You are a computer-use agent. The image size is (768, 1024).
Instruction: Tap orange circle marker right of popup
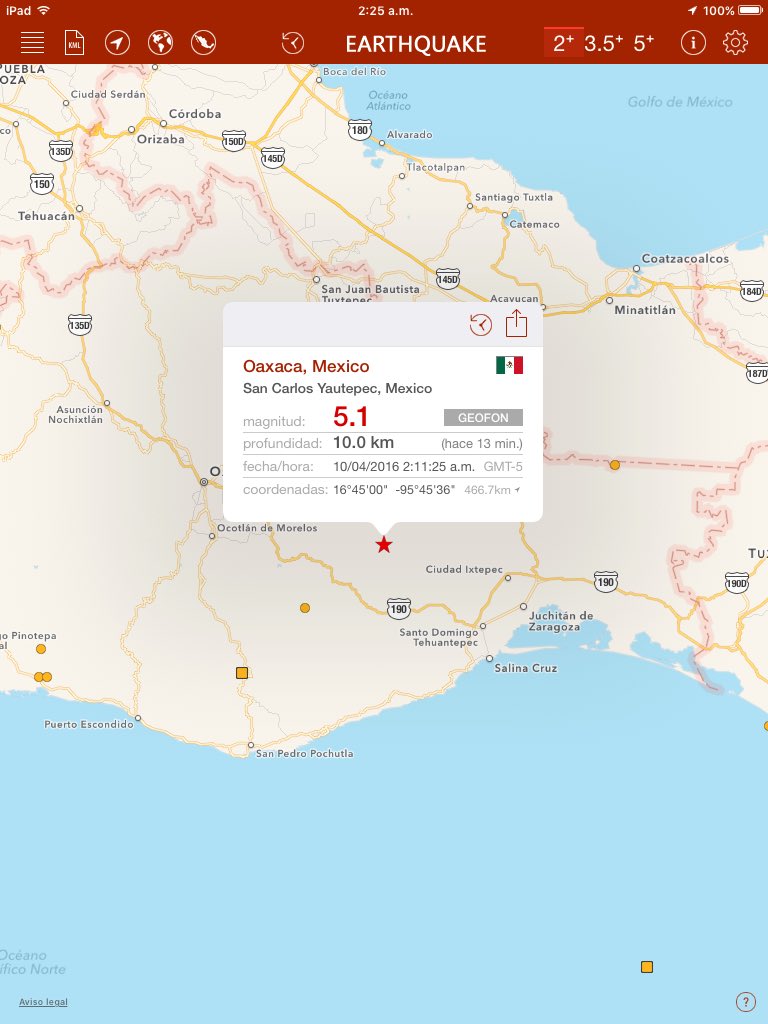point(615,465)
